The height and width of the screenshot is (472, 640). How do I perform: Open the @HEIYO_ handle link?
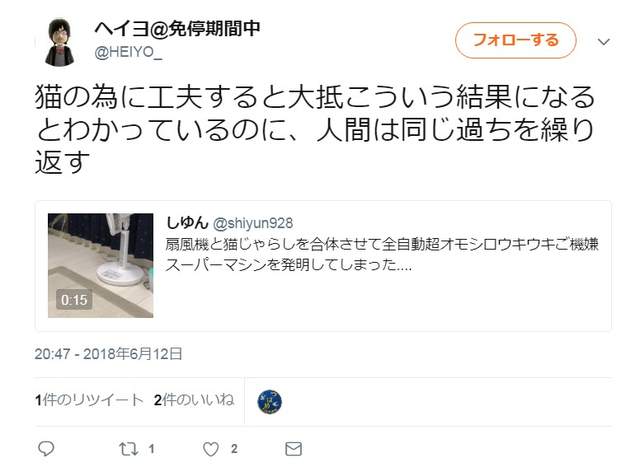click(x=128, y=52)
